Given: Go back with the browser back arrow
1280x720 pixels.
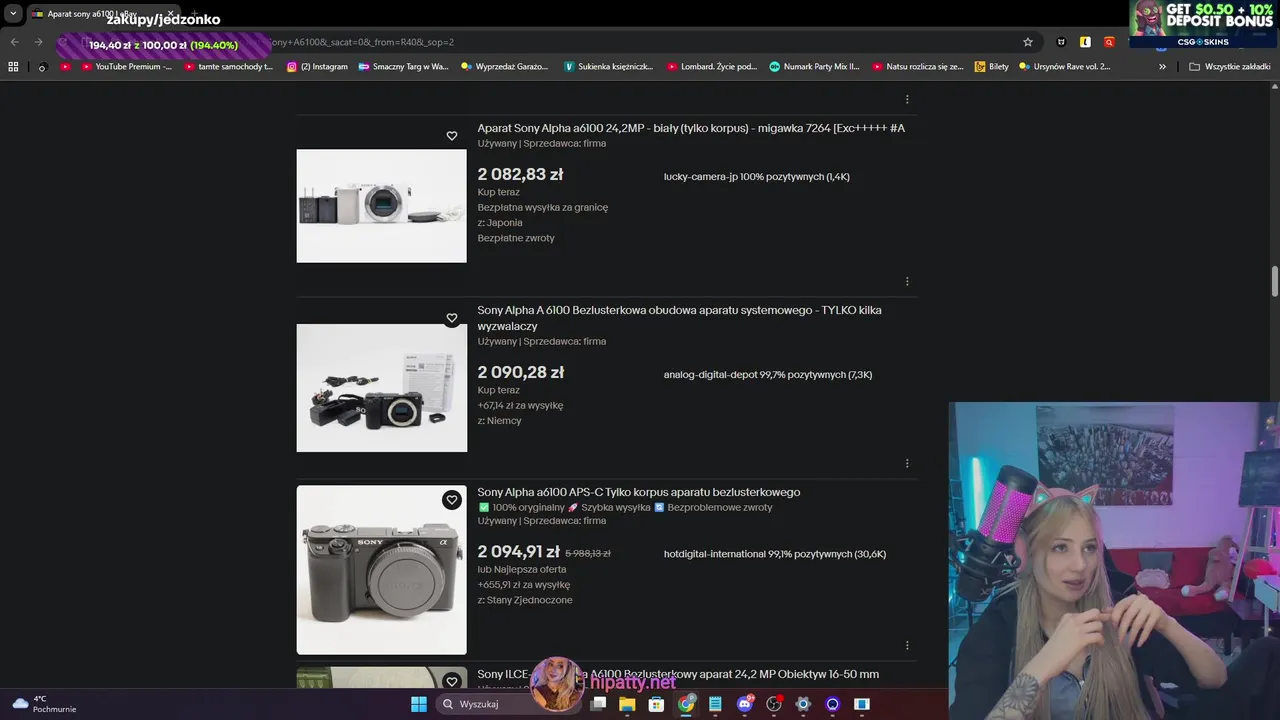Looking at the screenshot, I should click(14, 42).
